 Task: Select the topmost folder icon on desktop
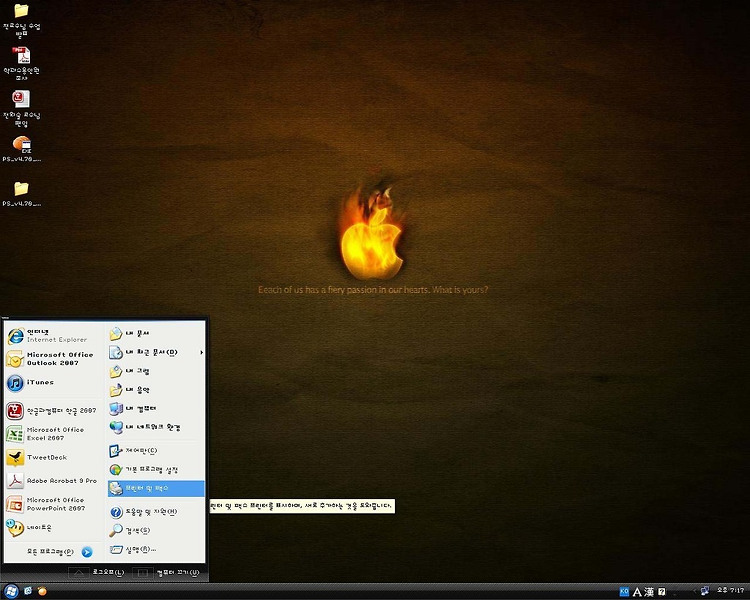point(21,20)
